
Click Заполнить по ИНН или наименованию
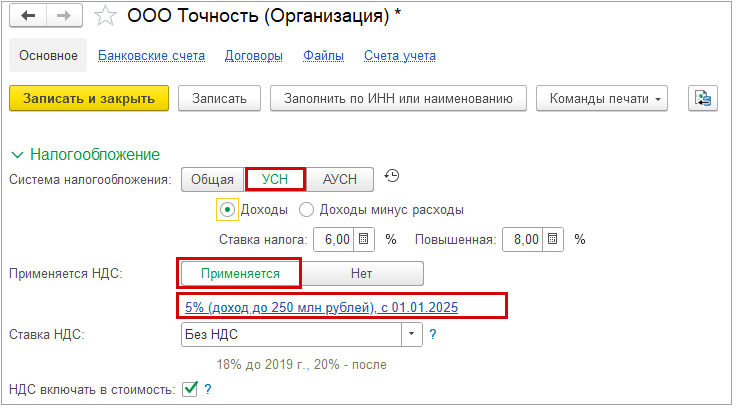click(398, 98)
